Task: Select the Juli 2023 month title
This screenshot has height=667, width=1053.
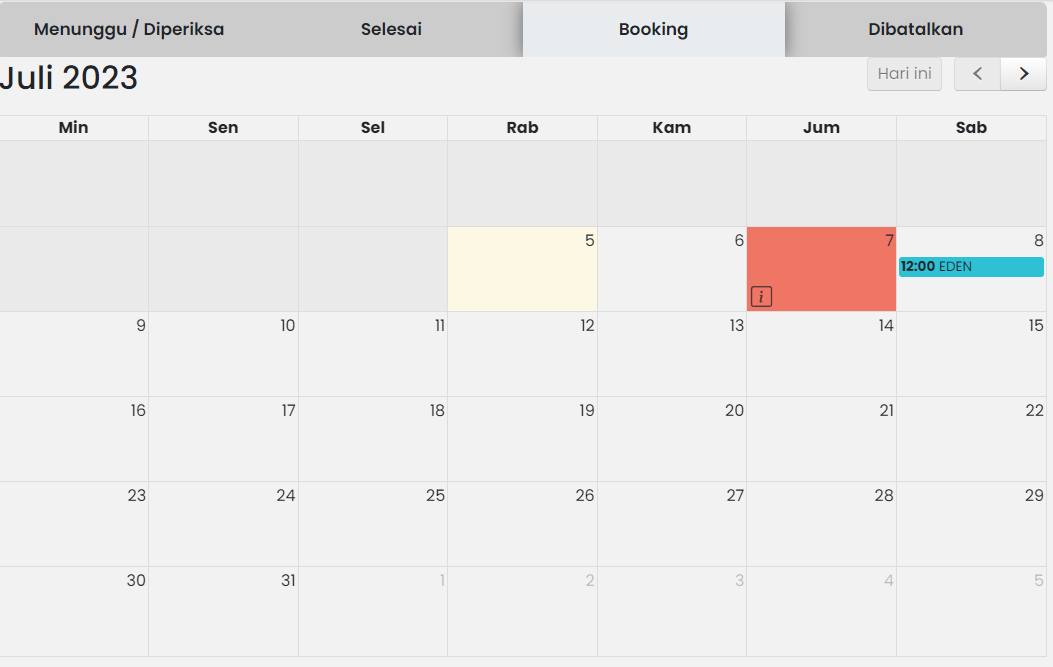Action: pos(70,77)
